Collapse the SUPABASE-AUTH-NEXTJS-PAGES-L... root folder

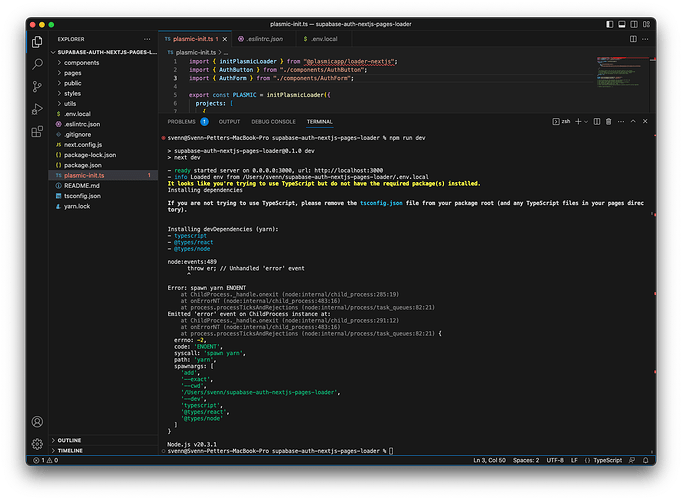pos(103,52)
